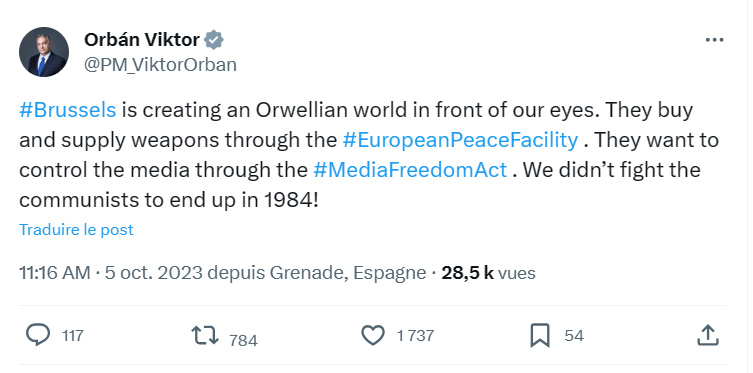Click the share upload icon
This screenshot has height=373, width=753.
pyautogui.click(x=708, y=335)
